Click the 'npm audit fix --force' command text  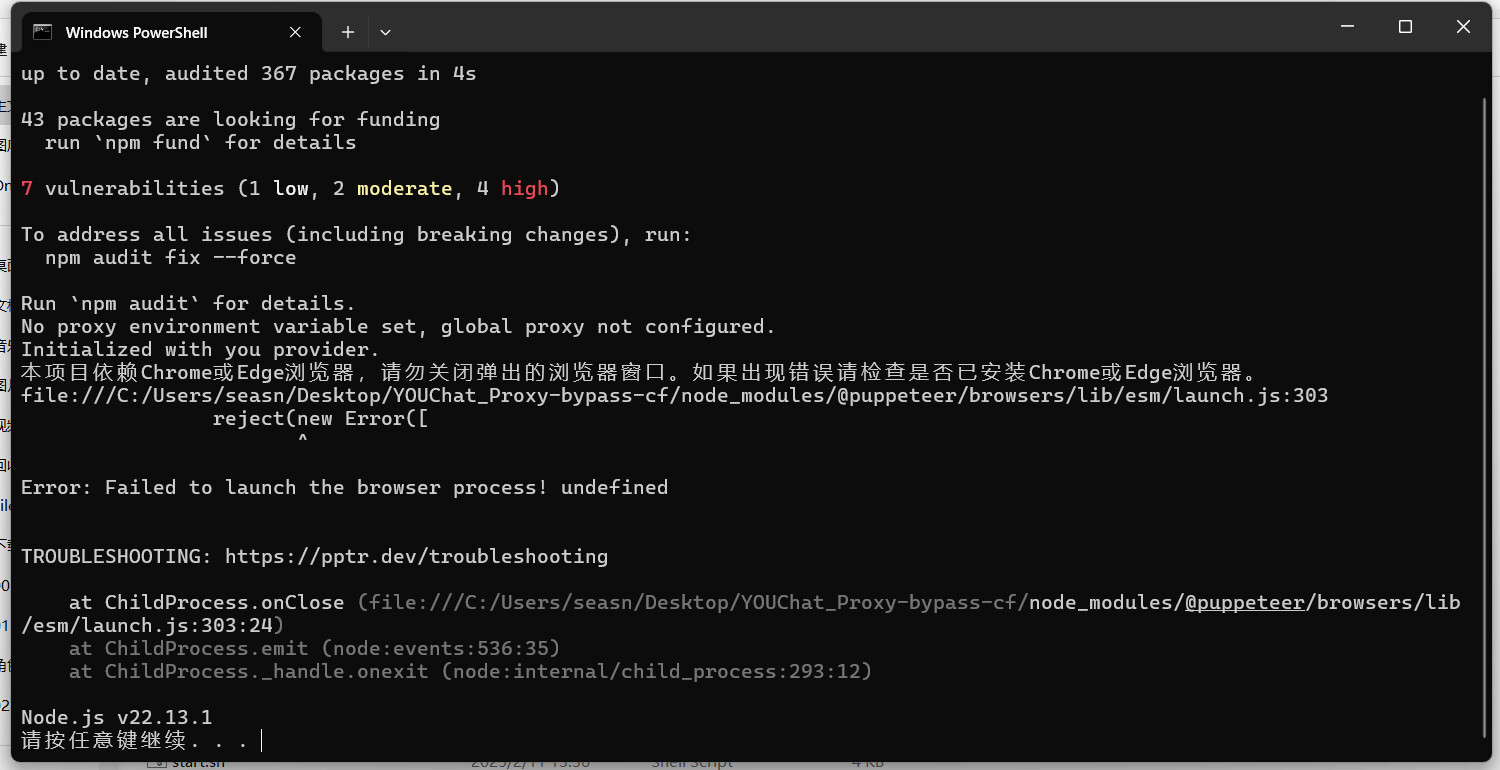(170, 257)
